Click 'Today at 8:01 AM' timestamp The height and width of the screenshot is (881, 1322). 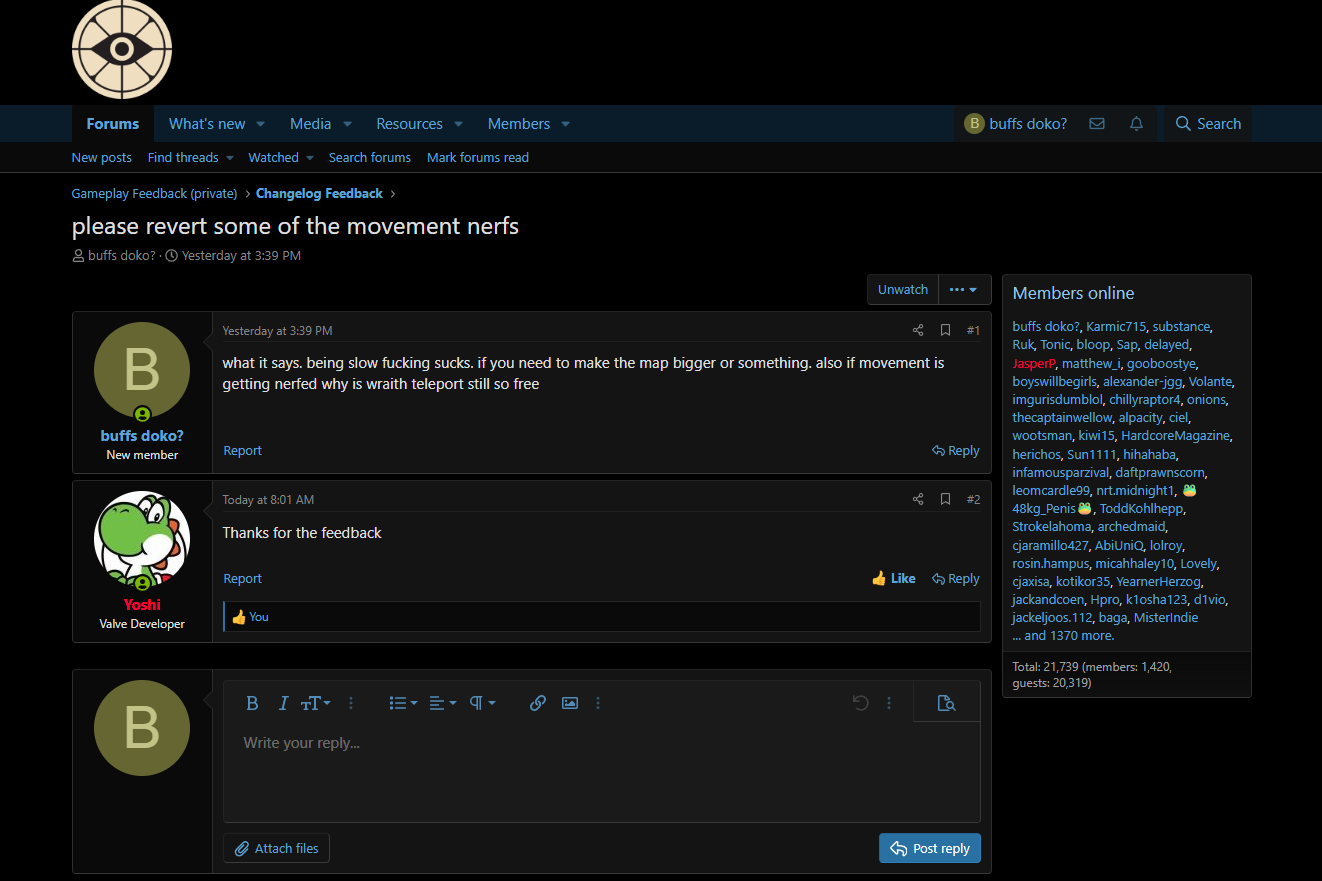click(x=268, y=499)
